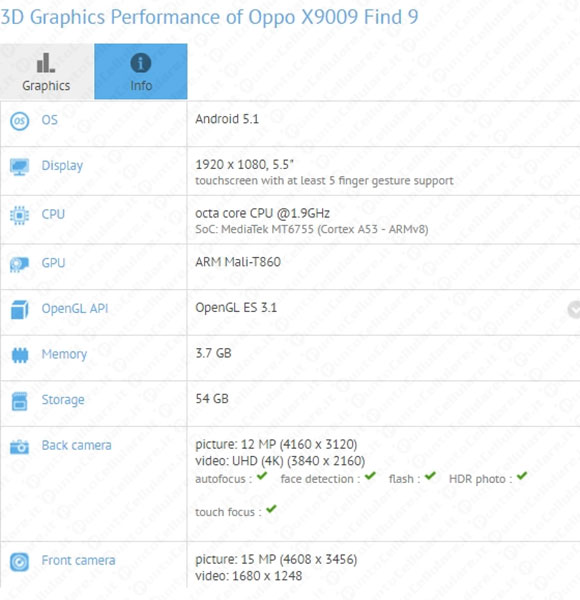Click the Front camera lens icon
Image resolution: width=580 pixels, height=600 pixels.
pyautogui.click(x=20, y=562)
